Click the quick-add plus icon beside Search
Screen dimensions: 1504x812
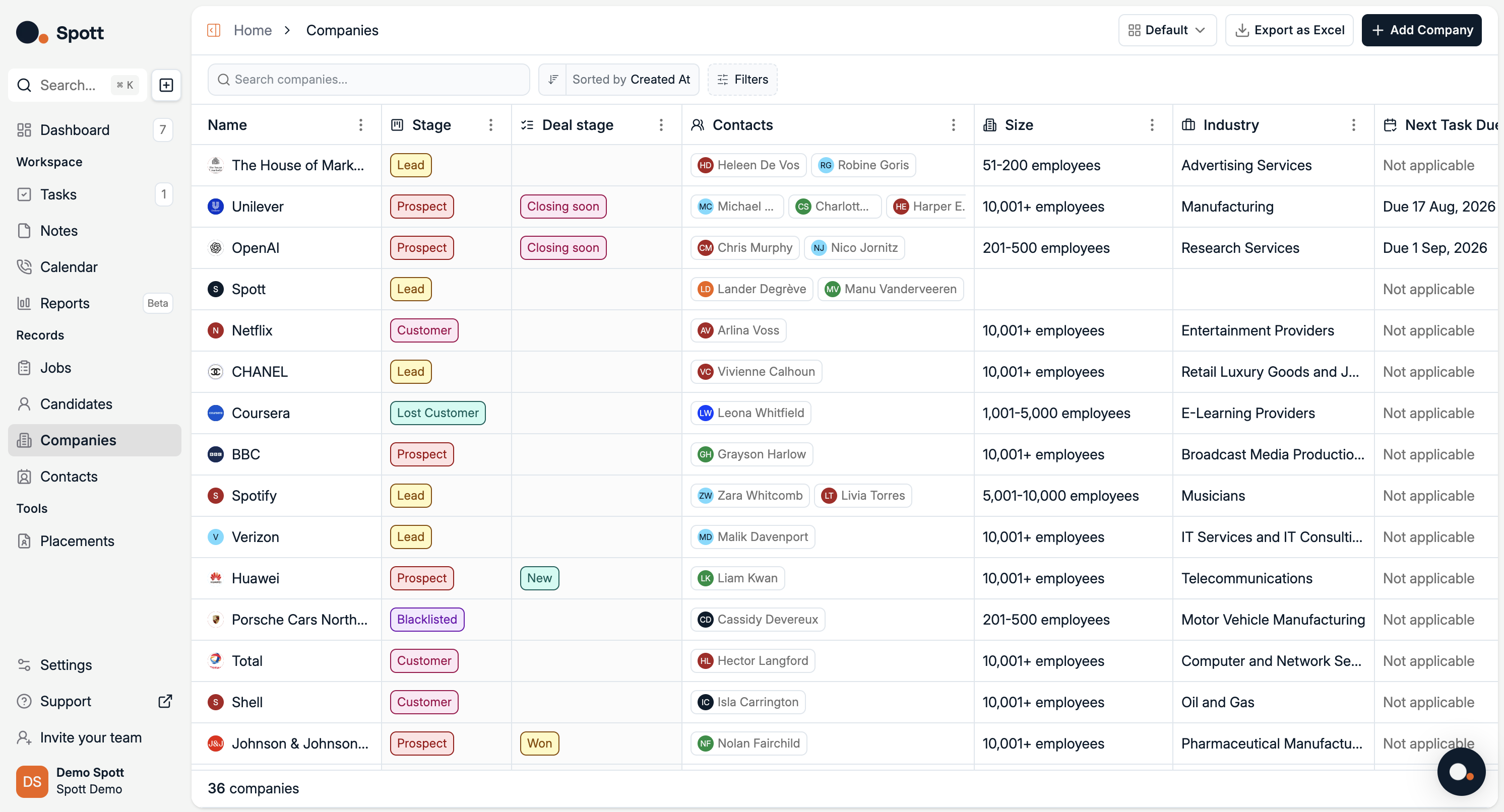166,85
